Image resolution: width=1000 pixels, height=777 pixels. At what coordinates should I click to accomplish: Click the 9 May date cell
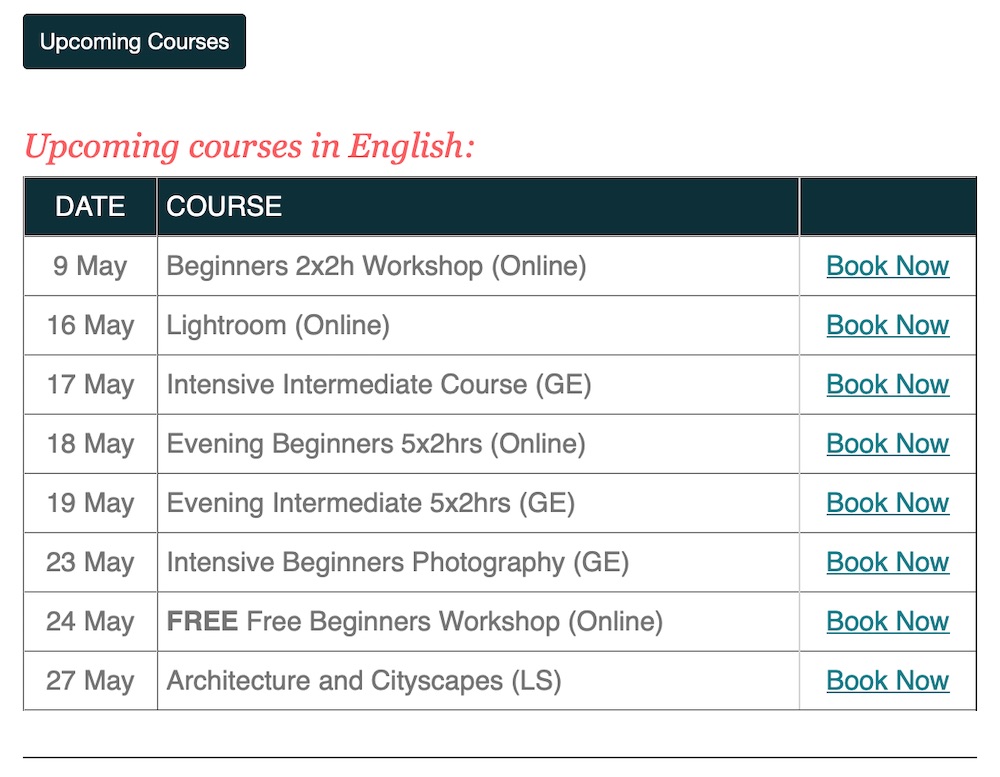[90, 266]
